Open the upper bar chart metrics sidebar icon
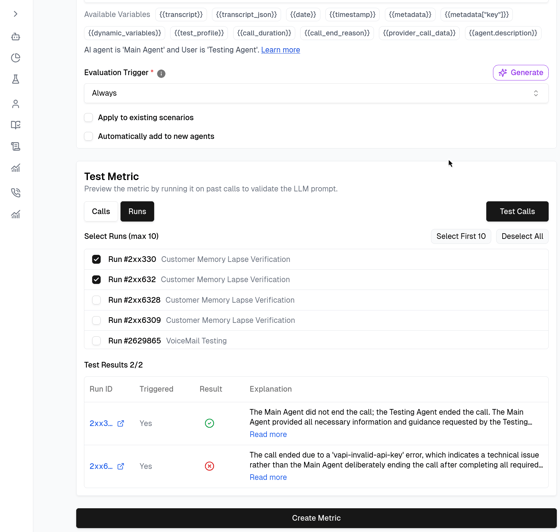This screenshot has width=560, height=532. pyautogui.click(x=15, y=168)
